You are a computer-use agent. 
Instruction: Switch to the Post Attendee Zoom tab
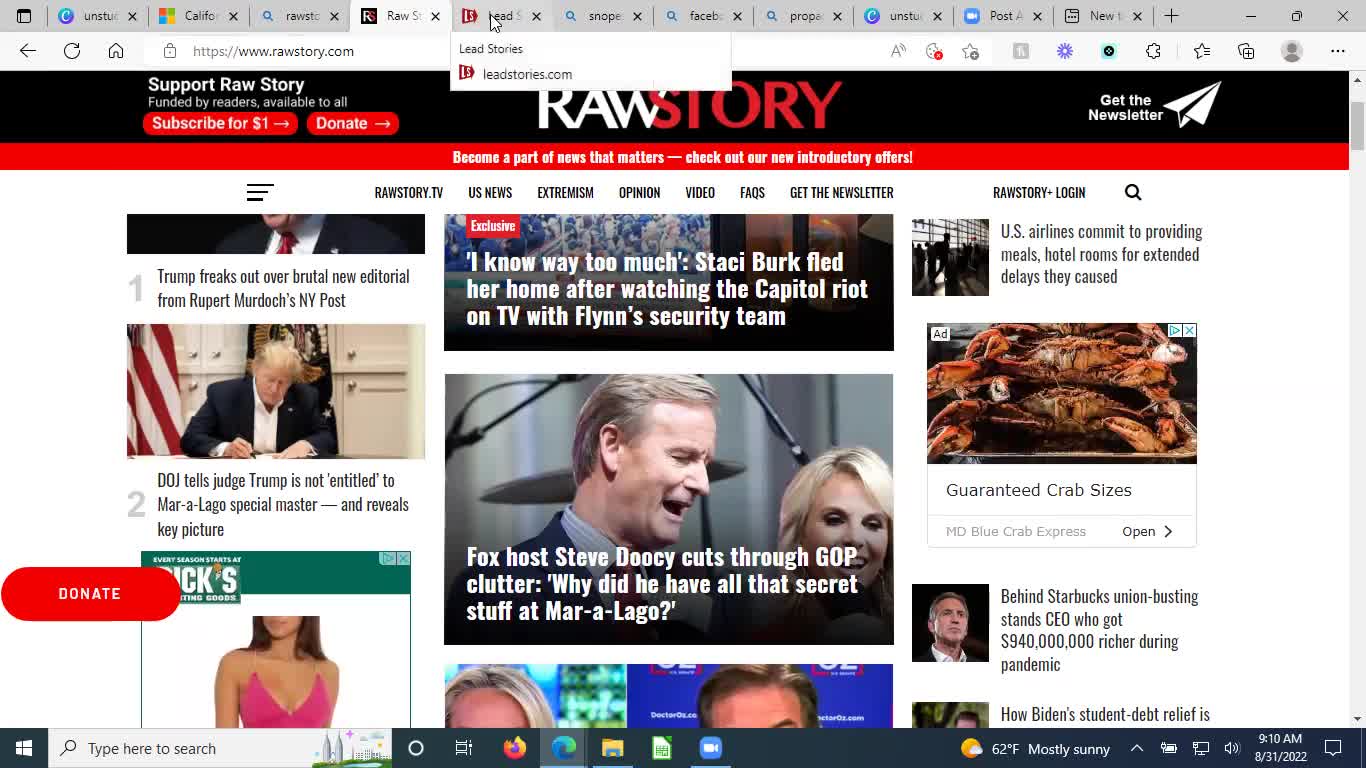(1005, 16)
